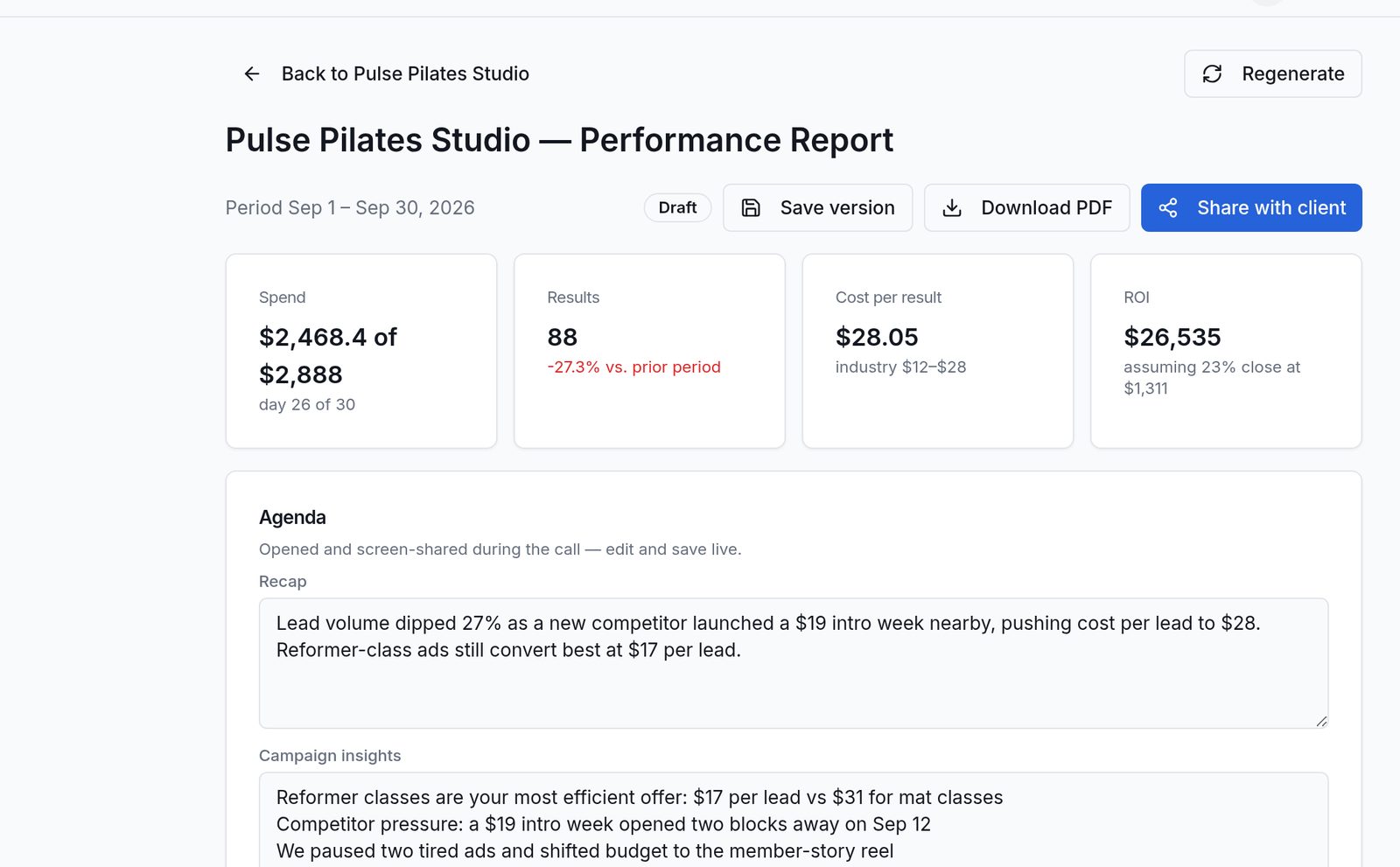Click the Recap textarea resize handle

pos(1321,721)
